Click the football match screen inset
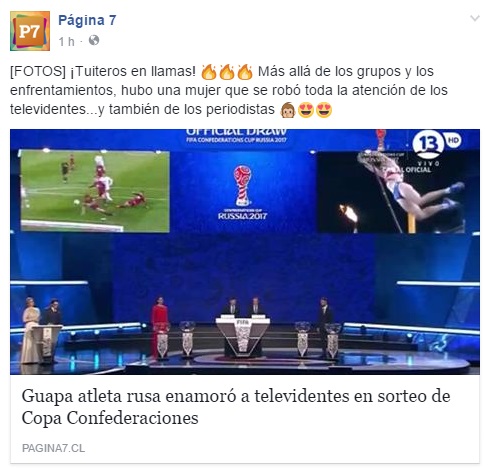490x471 pixels. 95,191
